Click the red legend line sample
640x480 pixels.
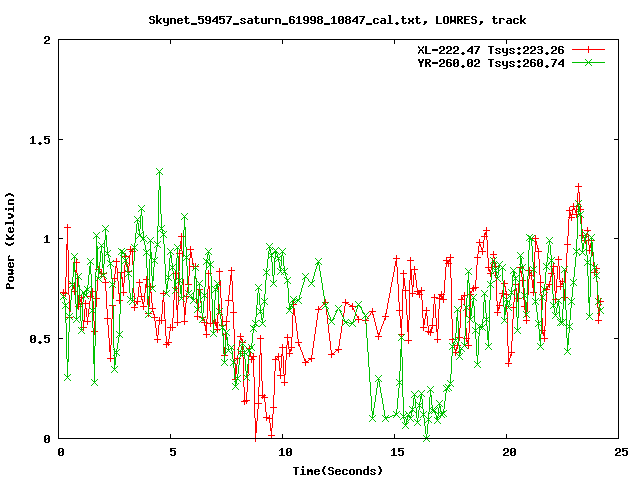(x=588, y=50)
